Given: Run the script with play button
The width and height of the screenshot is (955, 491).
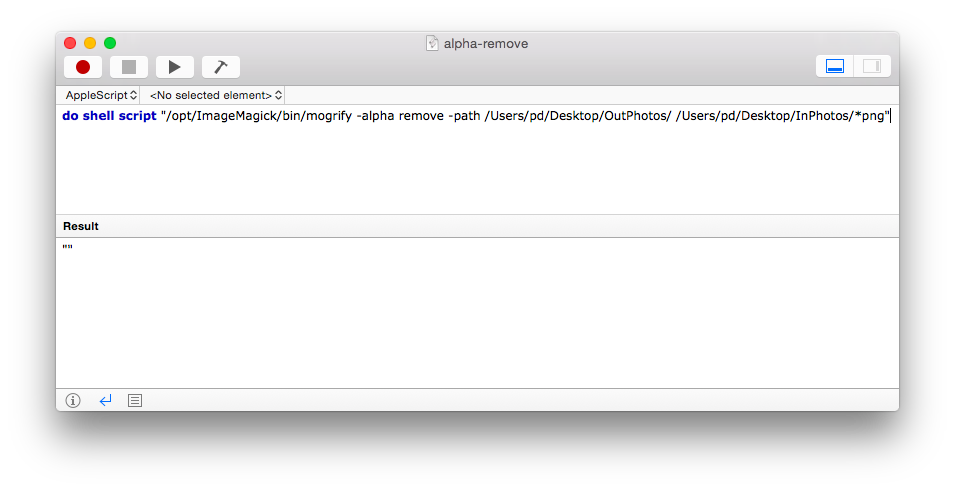Looking at the screenshot, I should 175,67.
